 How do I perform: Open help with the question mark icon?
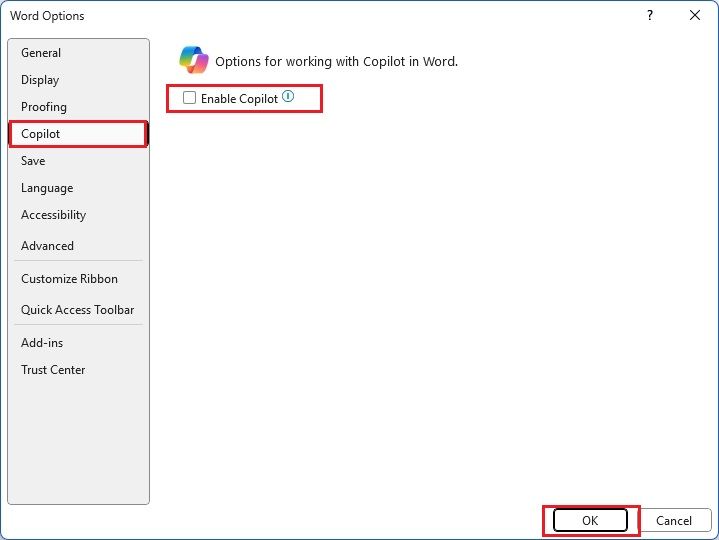pyautogui.click(x=650, y=15)
